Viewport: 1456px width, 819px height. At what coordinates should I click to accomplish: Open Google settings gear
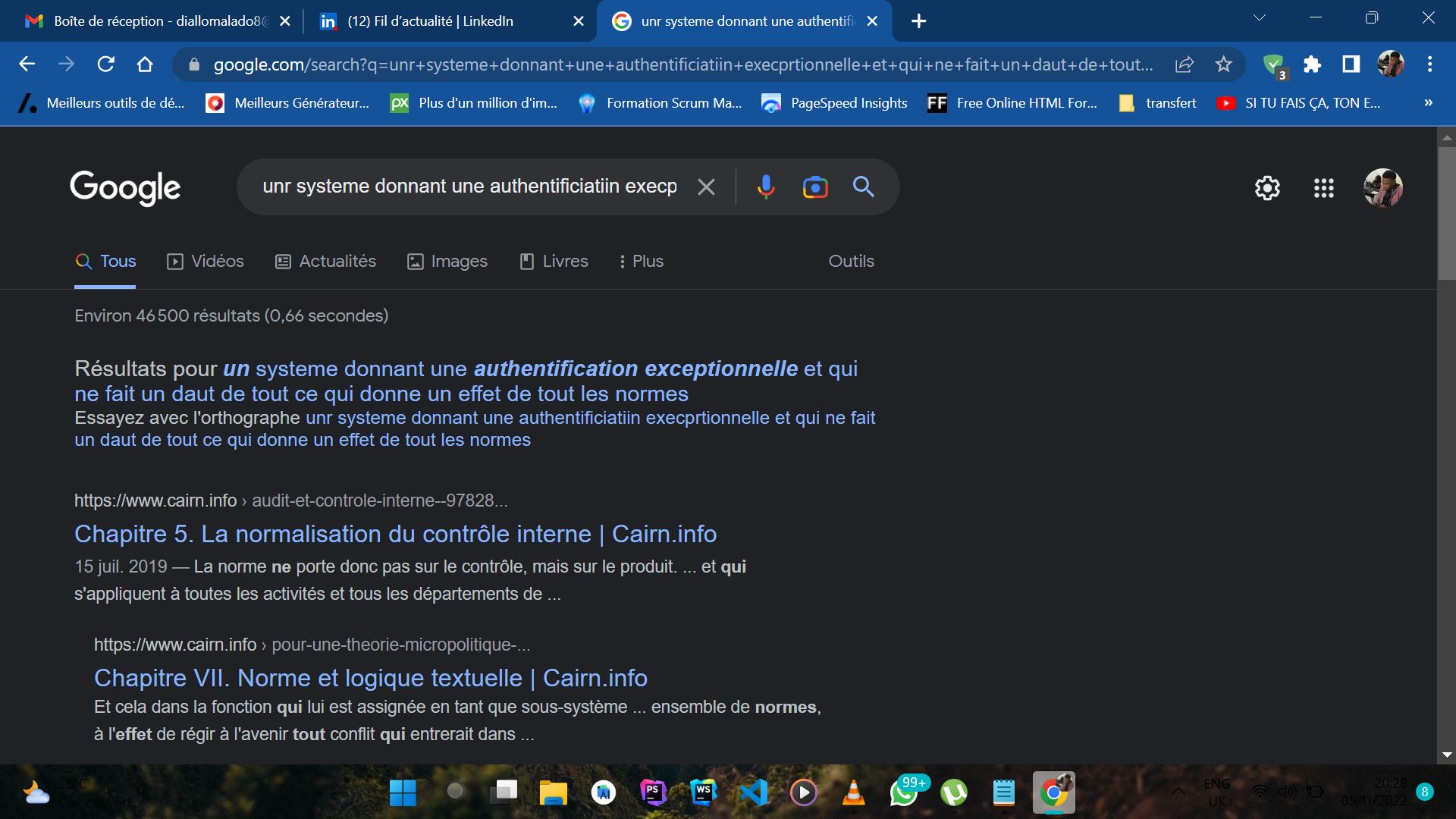click(1267, 188)
